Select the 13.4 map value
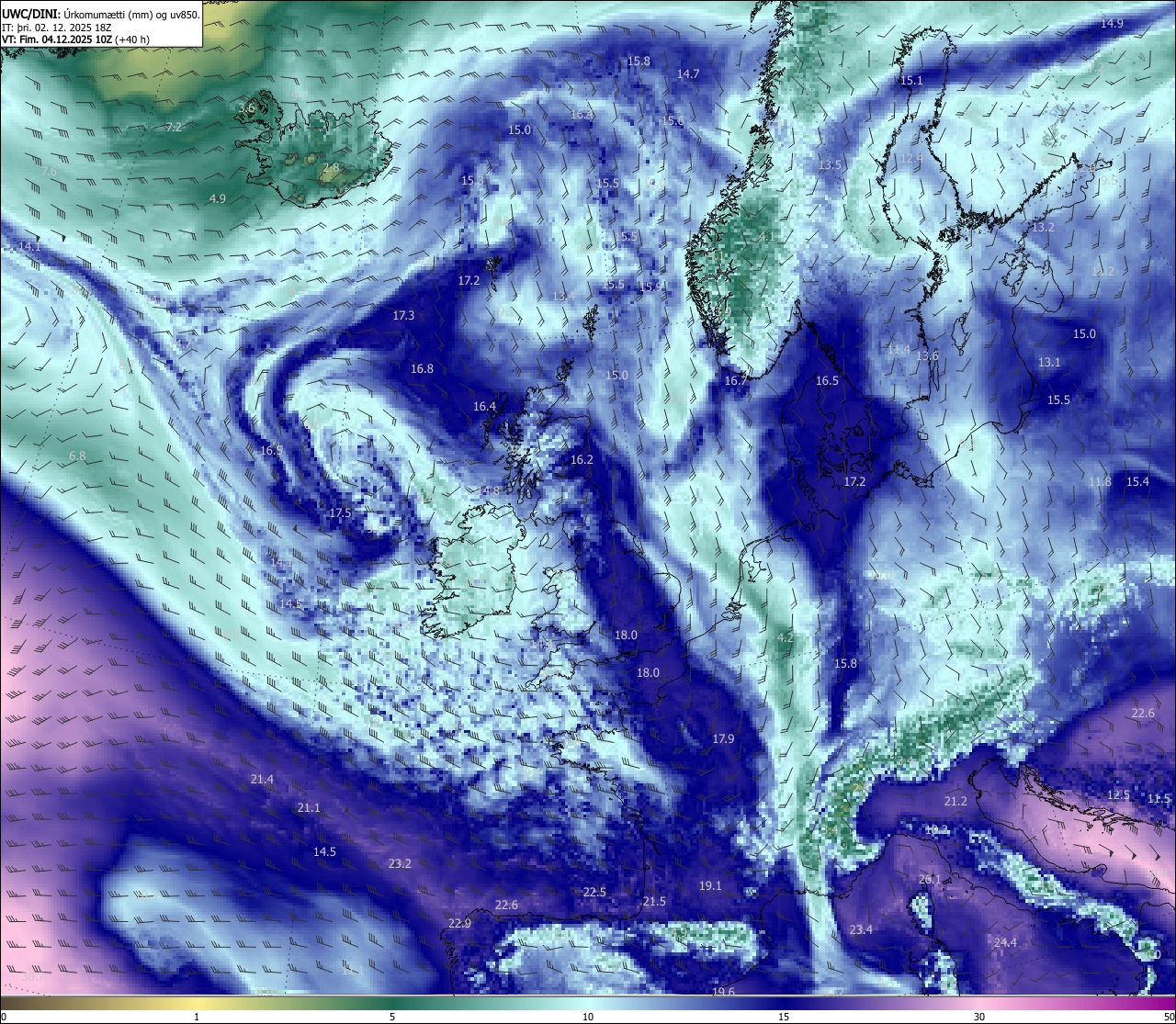The image size is (1176, 1024). click(x=563, y=296)
